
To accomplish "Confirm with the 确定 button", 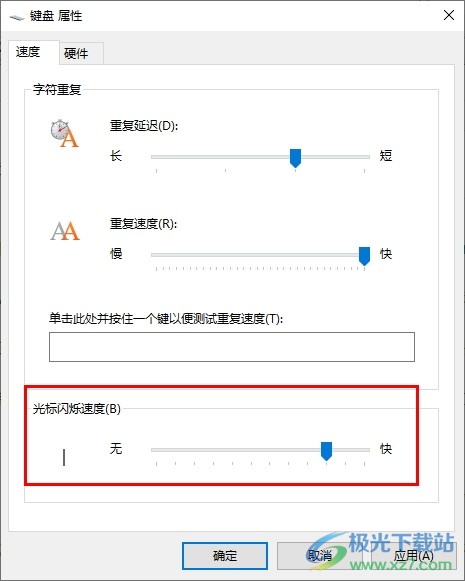I will [x=225, y=556].
